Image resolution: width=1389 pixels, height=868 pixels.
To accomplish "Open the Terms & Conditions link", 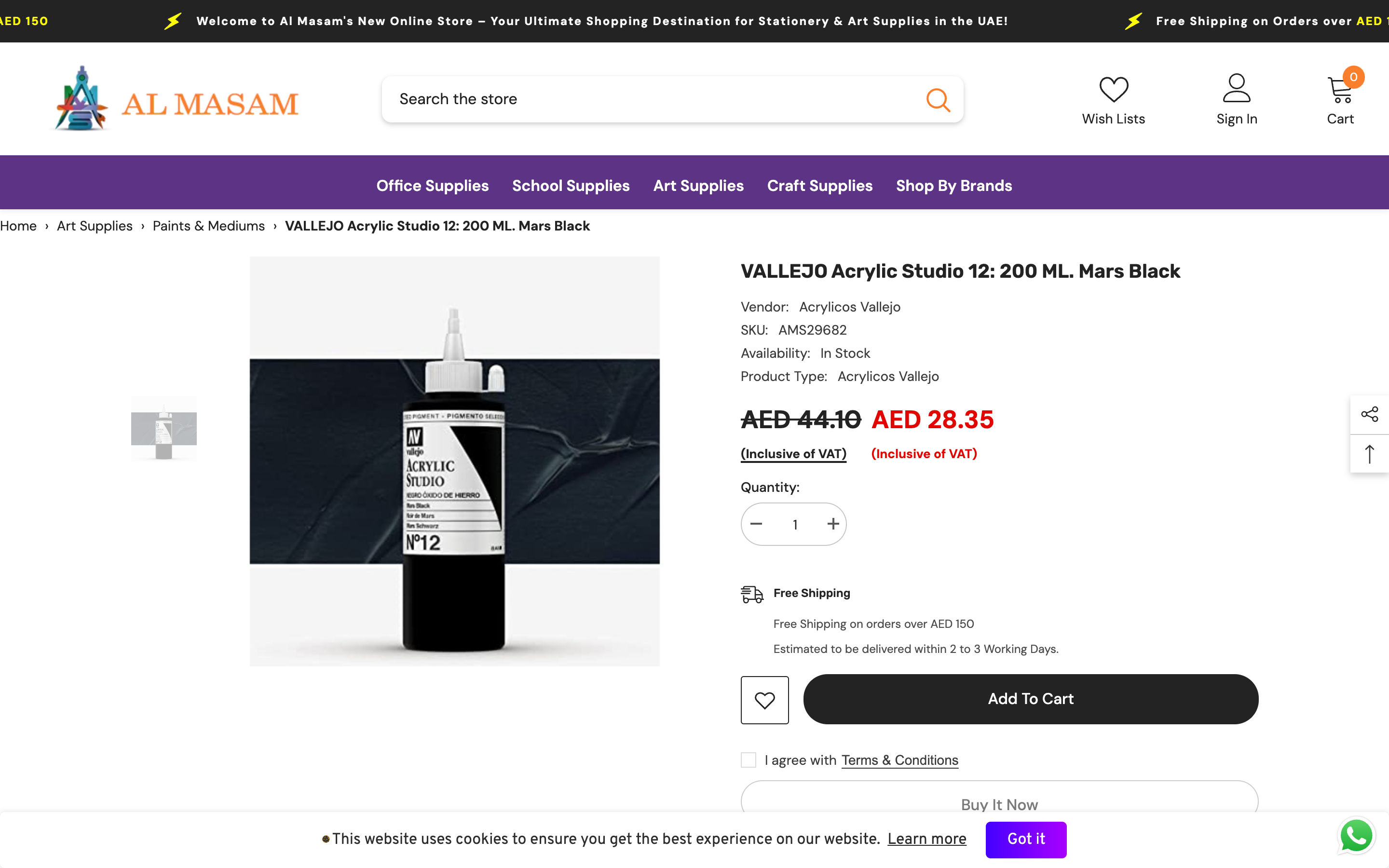I will pyautogui.click(x=899, y=759).
